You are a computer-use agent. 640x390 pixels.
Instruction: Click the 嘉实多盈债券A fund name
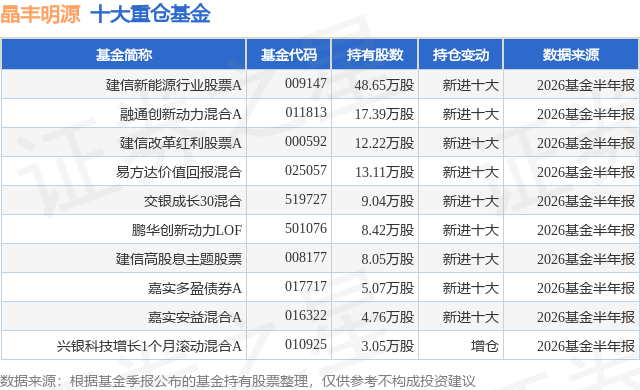[195, 288]
